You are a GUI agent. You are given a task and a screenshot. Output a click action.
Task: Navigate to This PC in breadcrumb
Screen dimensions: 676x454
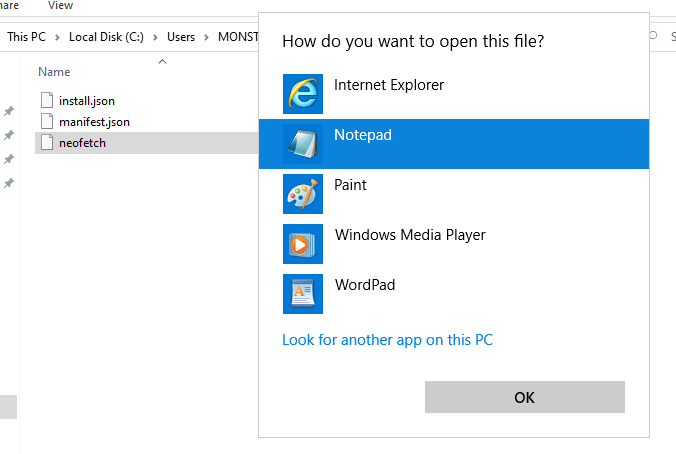point(26,37)
